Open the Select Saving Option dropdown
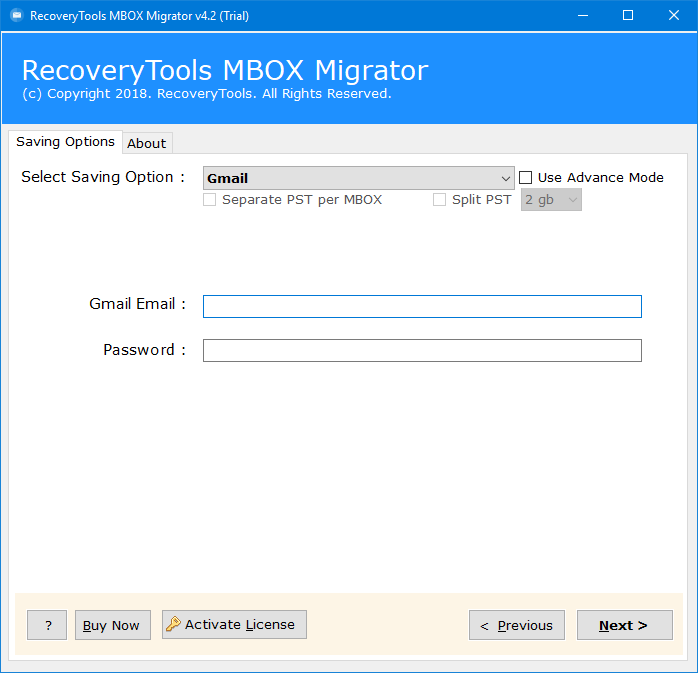Image resolution: width=698 pixels, height=673 pixels. (358, 178)
